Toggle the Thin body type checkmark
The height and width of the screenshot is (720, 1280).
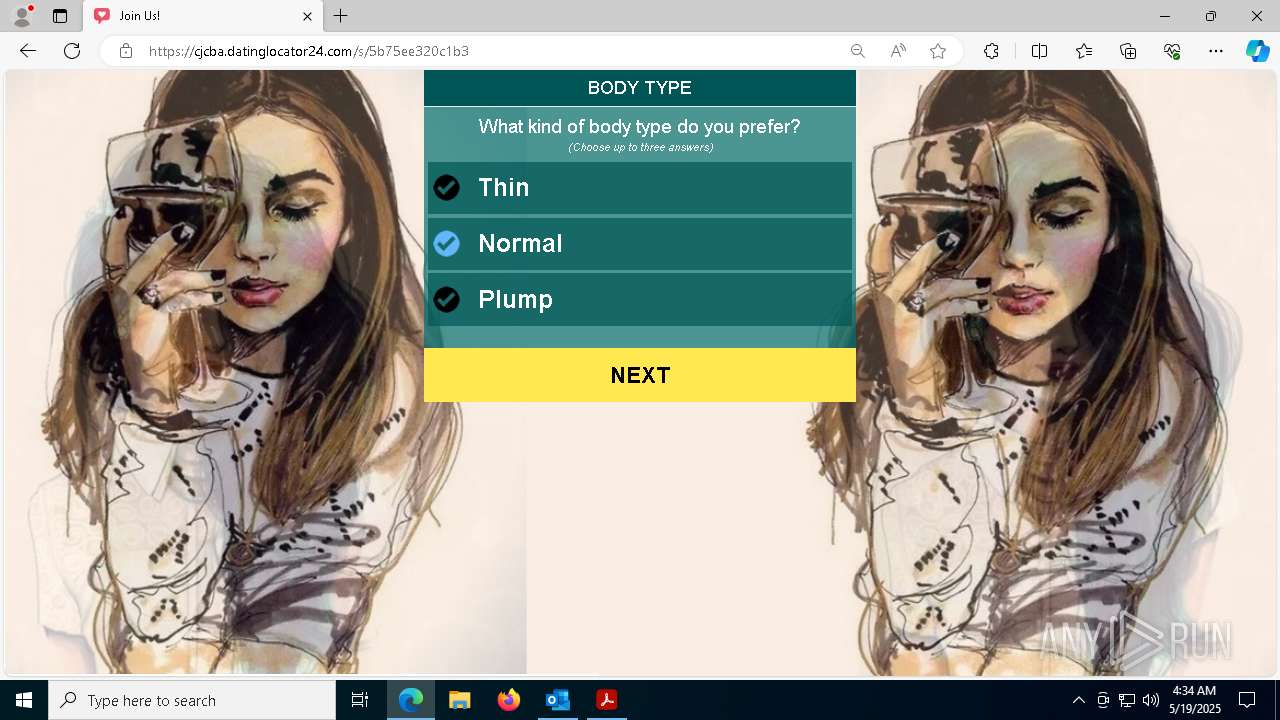[x=447, y=188]
